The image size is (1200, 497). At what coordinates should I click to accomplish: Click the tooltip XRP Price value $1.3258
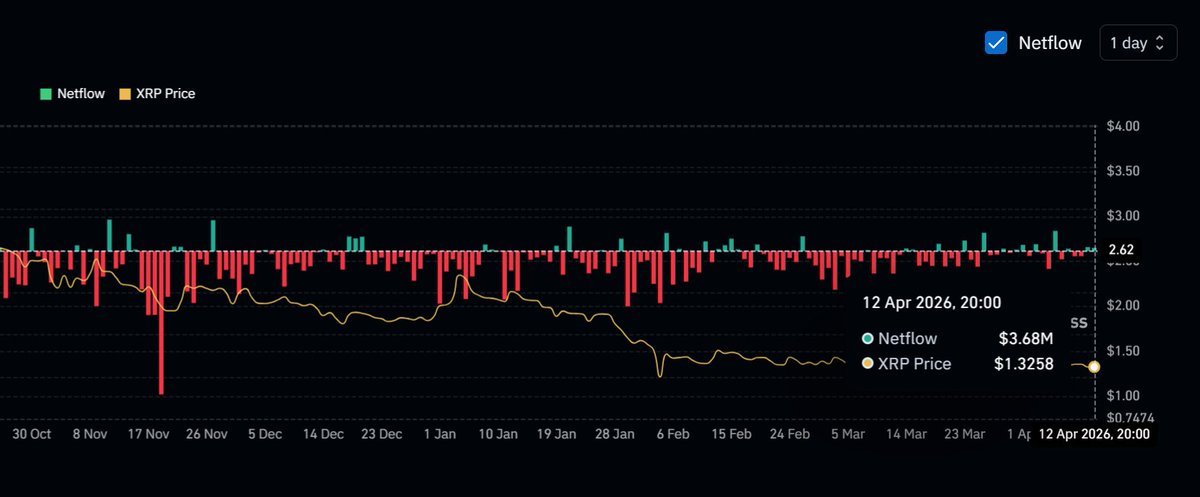point(1023,364)
